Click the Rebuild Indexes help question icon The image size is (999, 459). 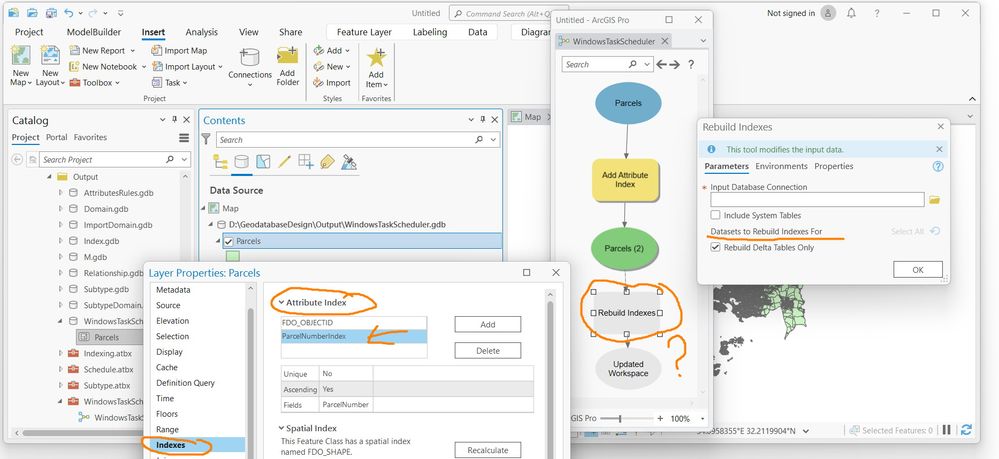[938, 166]
